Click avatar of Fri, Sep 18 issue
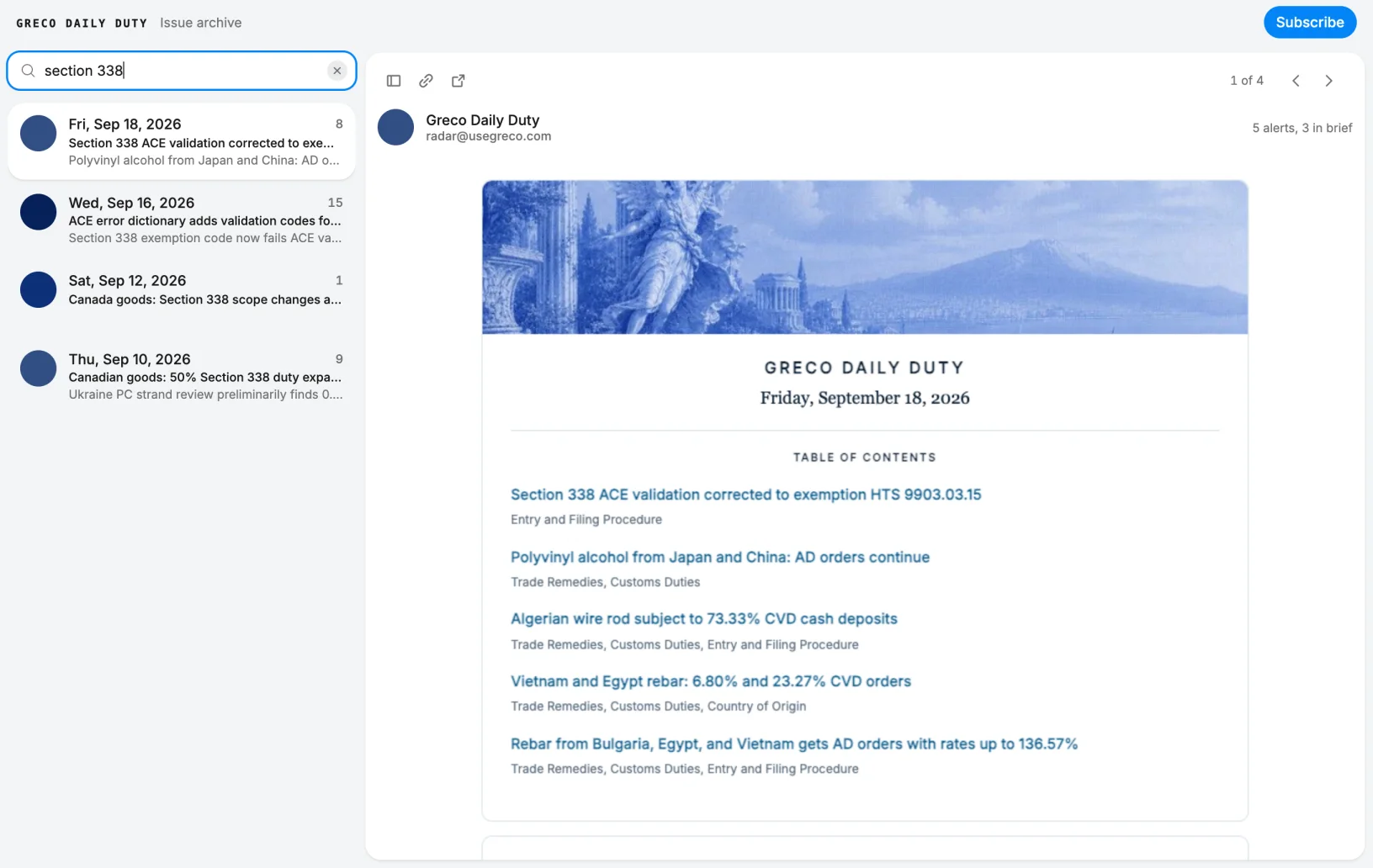The width and height of the screenshot is (1373, 868). click(38, 134)
